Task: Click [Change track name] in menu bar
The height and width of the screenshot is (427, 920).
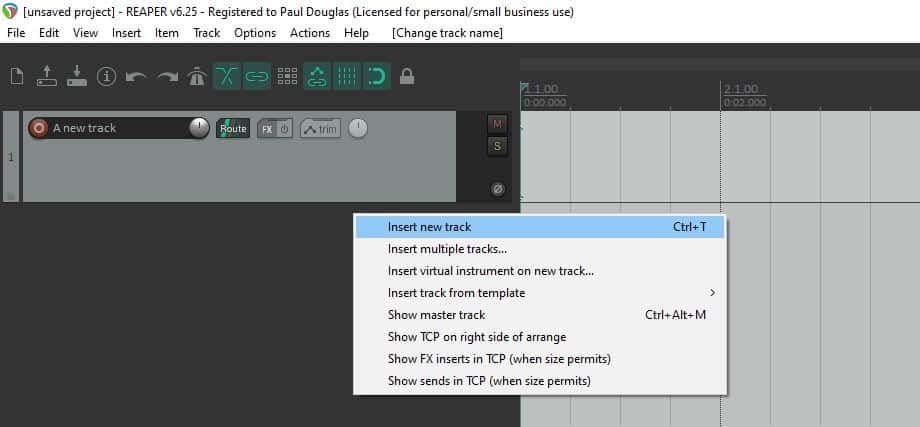Action: tap(447, 33)
